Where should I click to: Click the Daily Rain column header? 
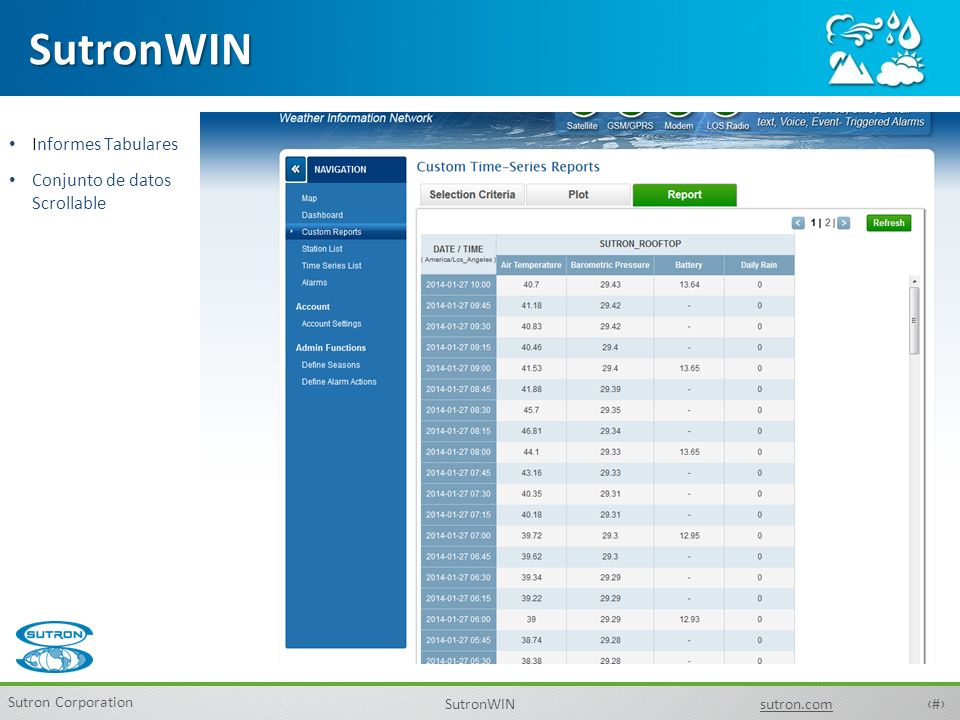(x=759, y=265)
